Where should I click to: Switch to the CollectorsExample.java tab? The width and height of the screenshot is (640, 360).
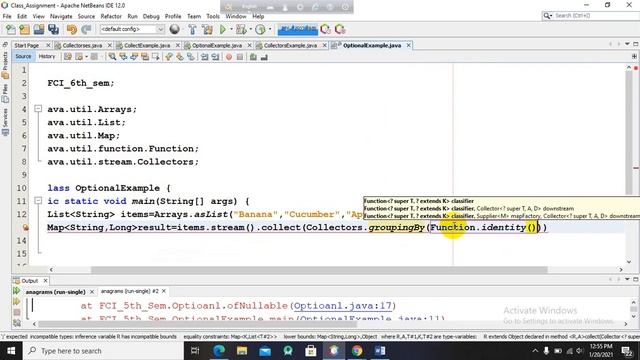pos(290,45)
